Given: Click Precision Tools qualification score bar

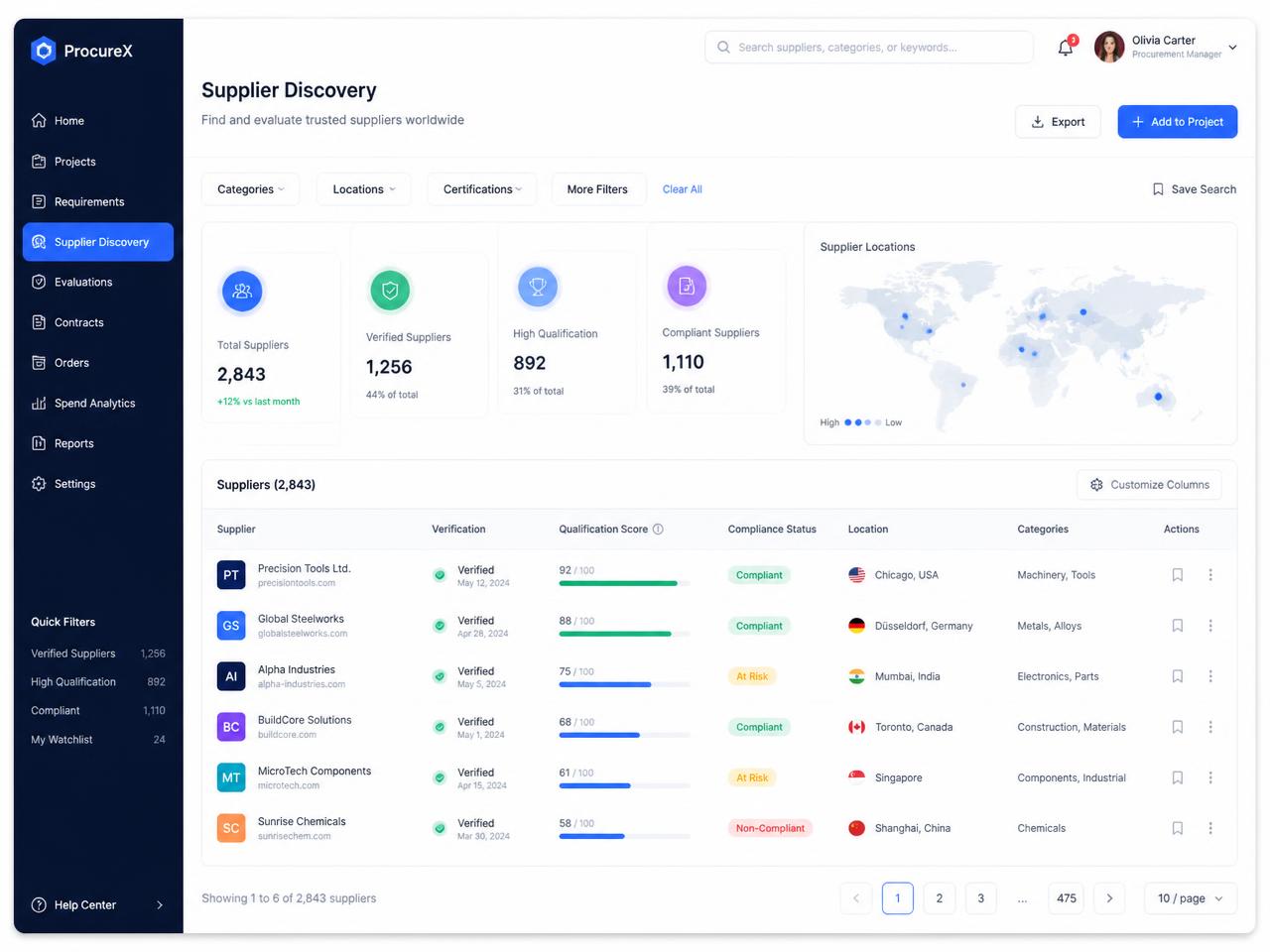Looking at the screenshot, I should (x=625, y=584).
